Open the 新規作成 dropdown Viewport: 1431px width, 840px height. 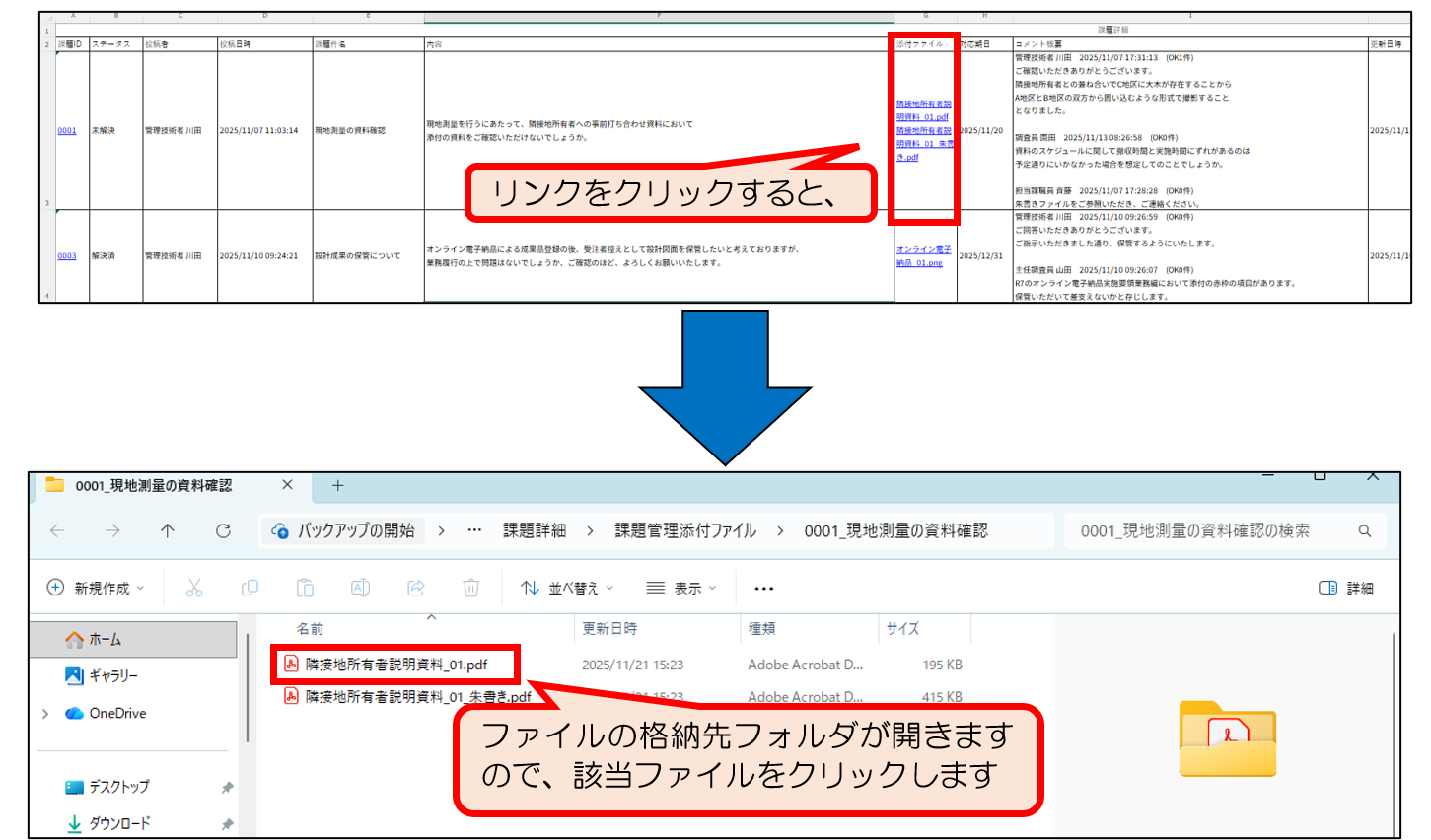(96, 588)
